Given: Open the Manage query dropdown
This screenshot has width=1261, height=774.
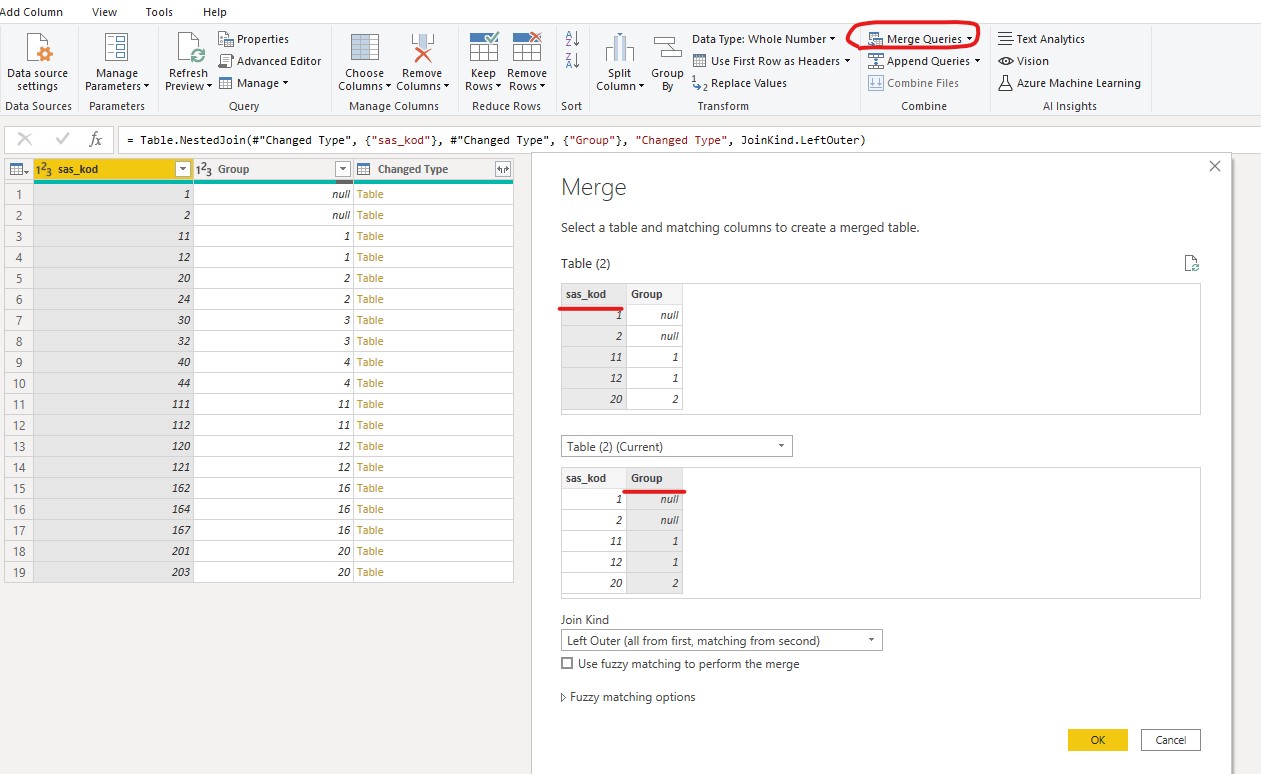Looking at the screenshot, I should 254,83.
